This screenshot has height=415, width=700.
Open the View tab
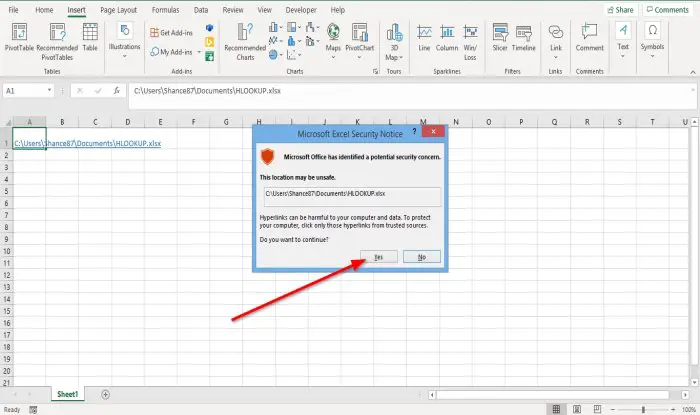coord(264,10)
